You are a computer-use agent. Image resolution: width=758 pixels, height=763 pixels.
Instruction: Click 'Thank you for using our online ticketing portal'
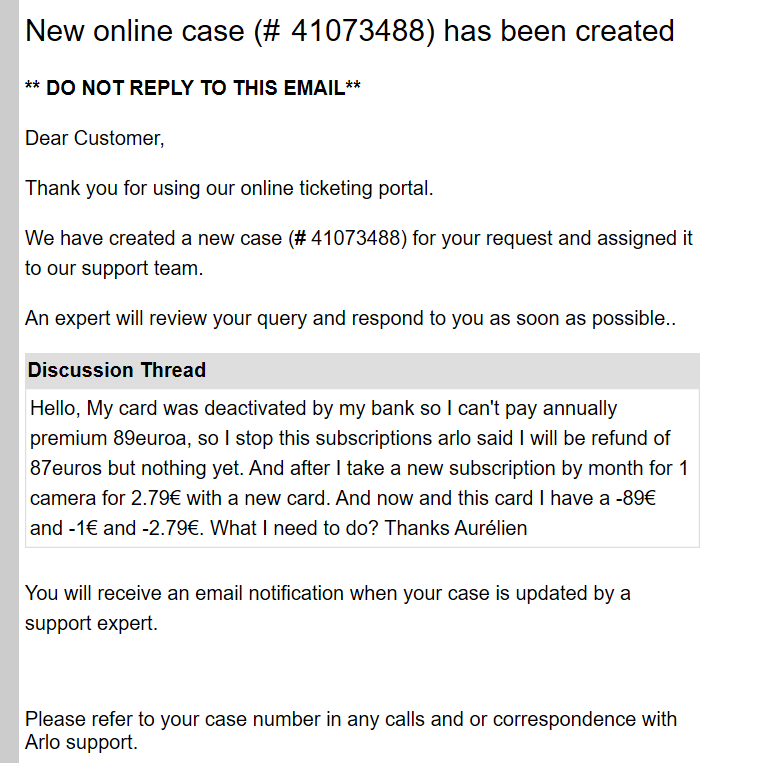click(x=229, y=189)
